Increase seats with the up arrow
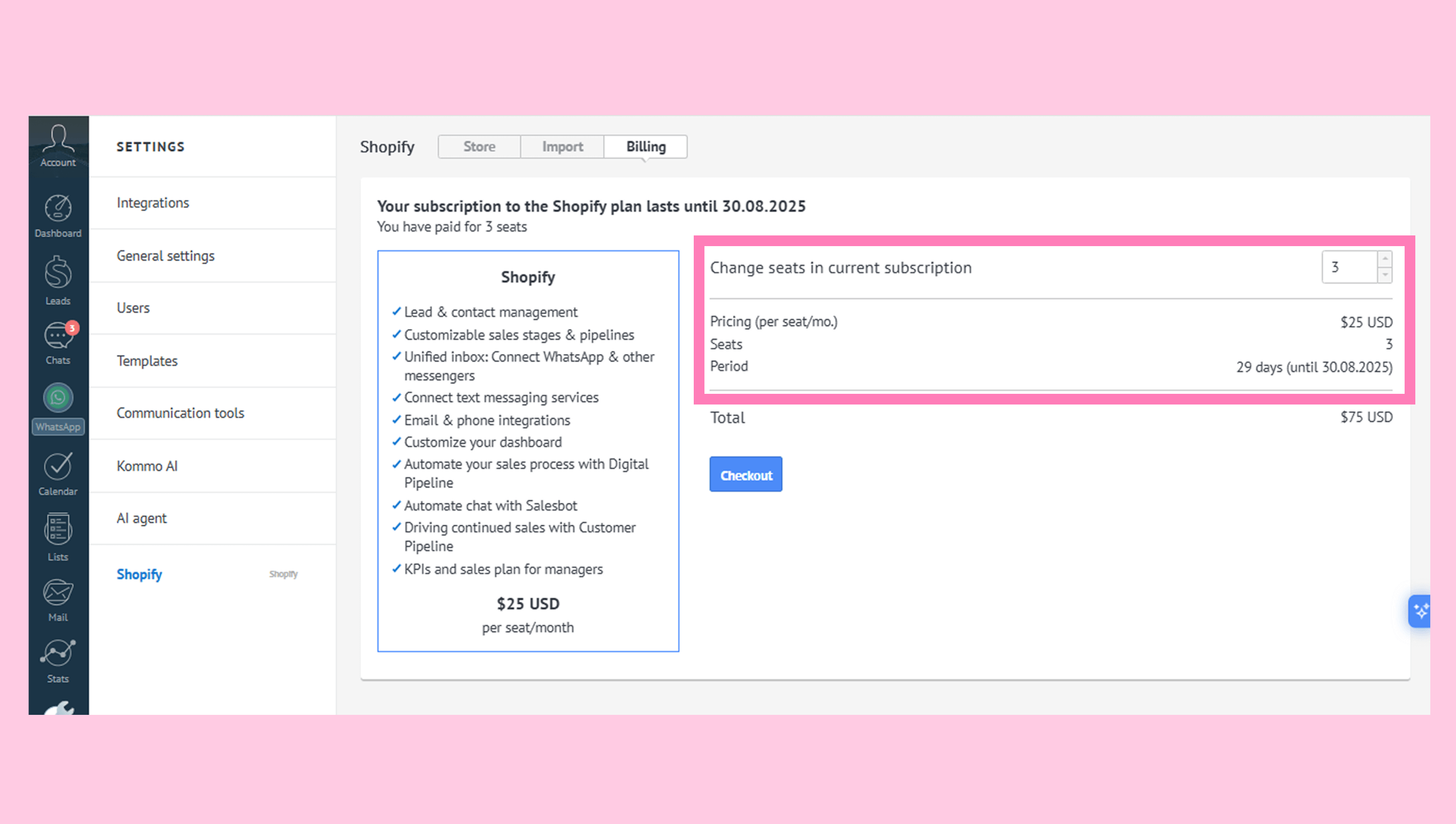Screen dimensions: 1456x824 1385,258
